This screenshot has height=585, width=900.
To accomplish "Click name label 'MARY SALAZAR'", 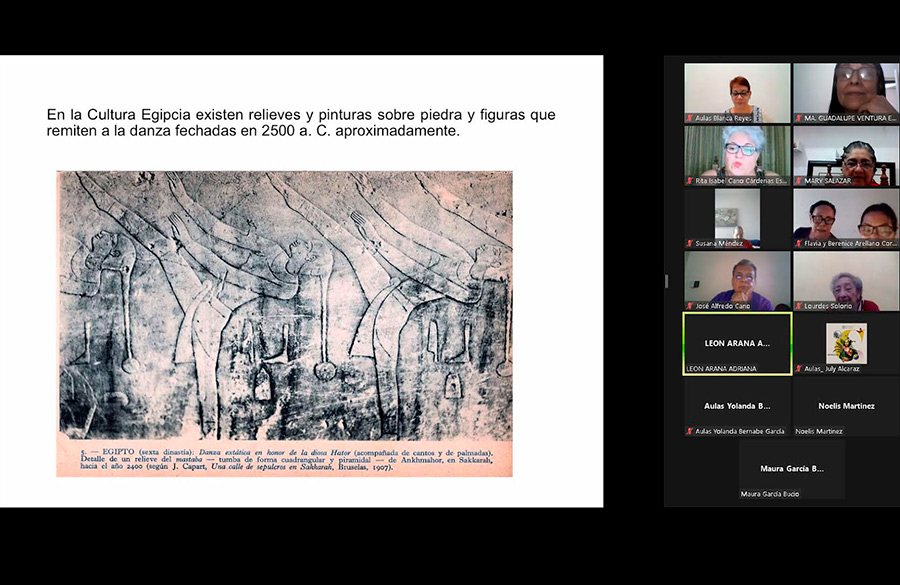I will (x=828, y=181).
